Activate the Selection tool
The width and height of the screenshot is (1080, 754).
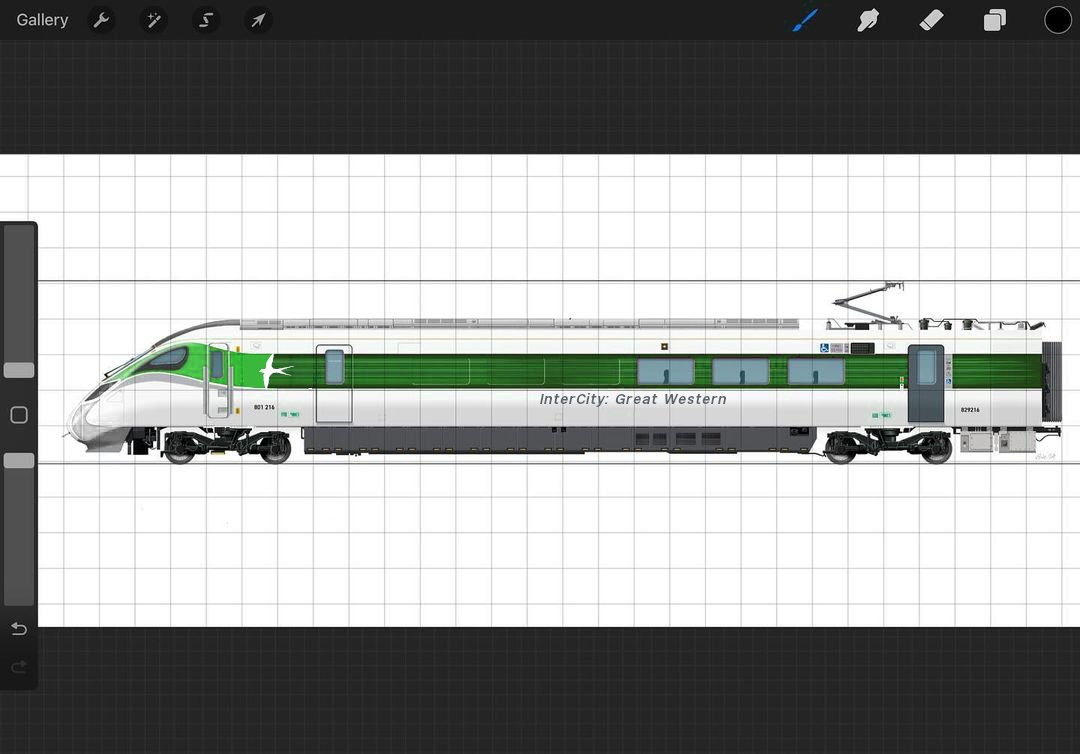(x=205, y=20)
